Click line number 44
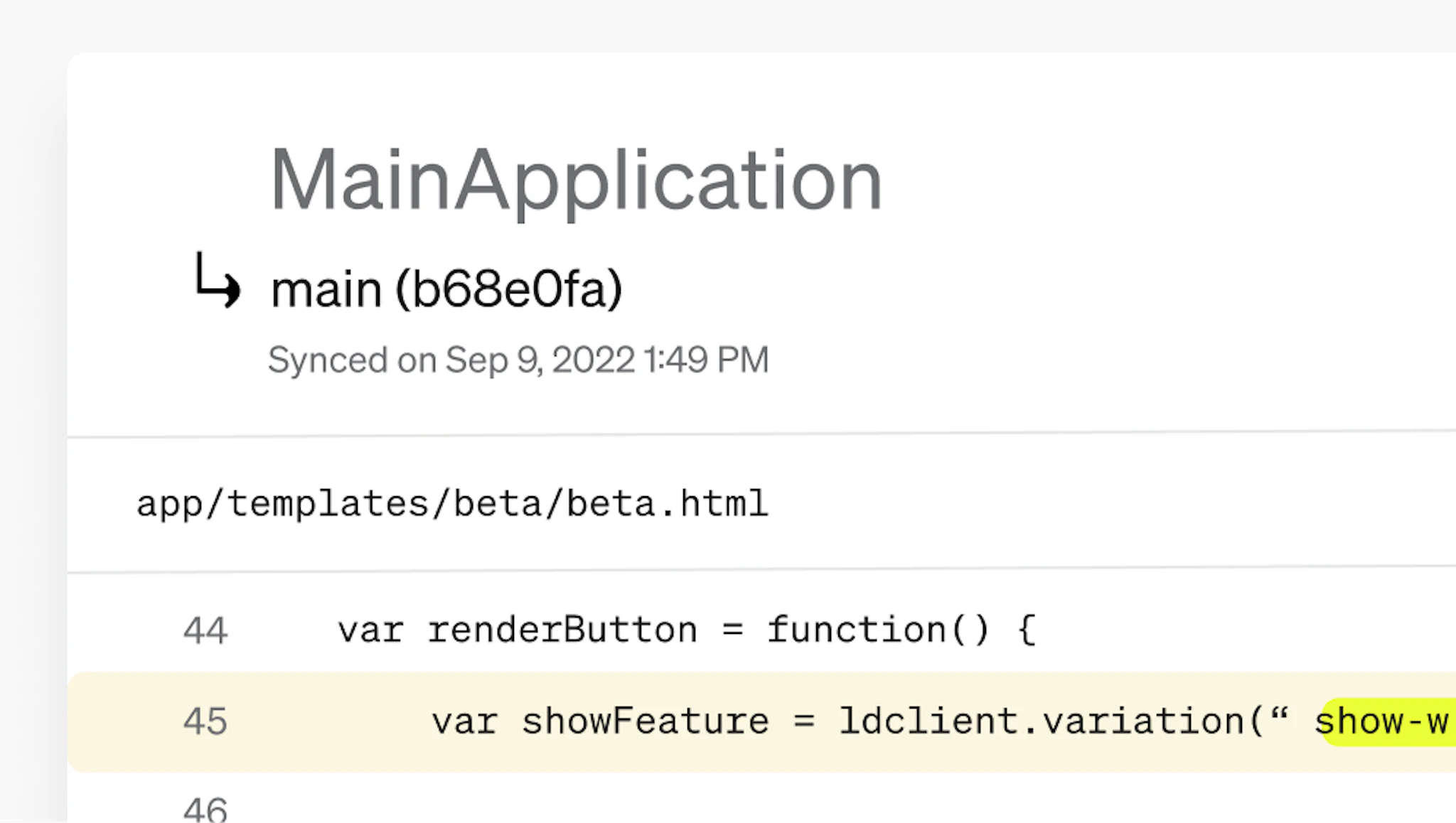 (x=205, y=630)
